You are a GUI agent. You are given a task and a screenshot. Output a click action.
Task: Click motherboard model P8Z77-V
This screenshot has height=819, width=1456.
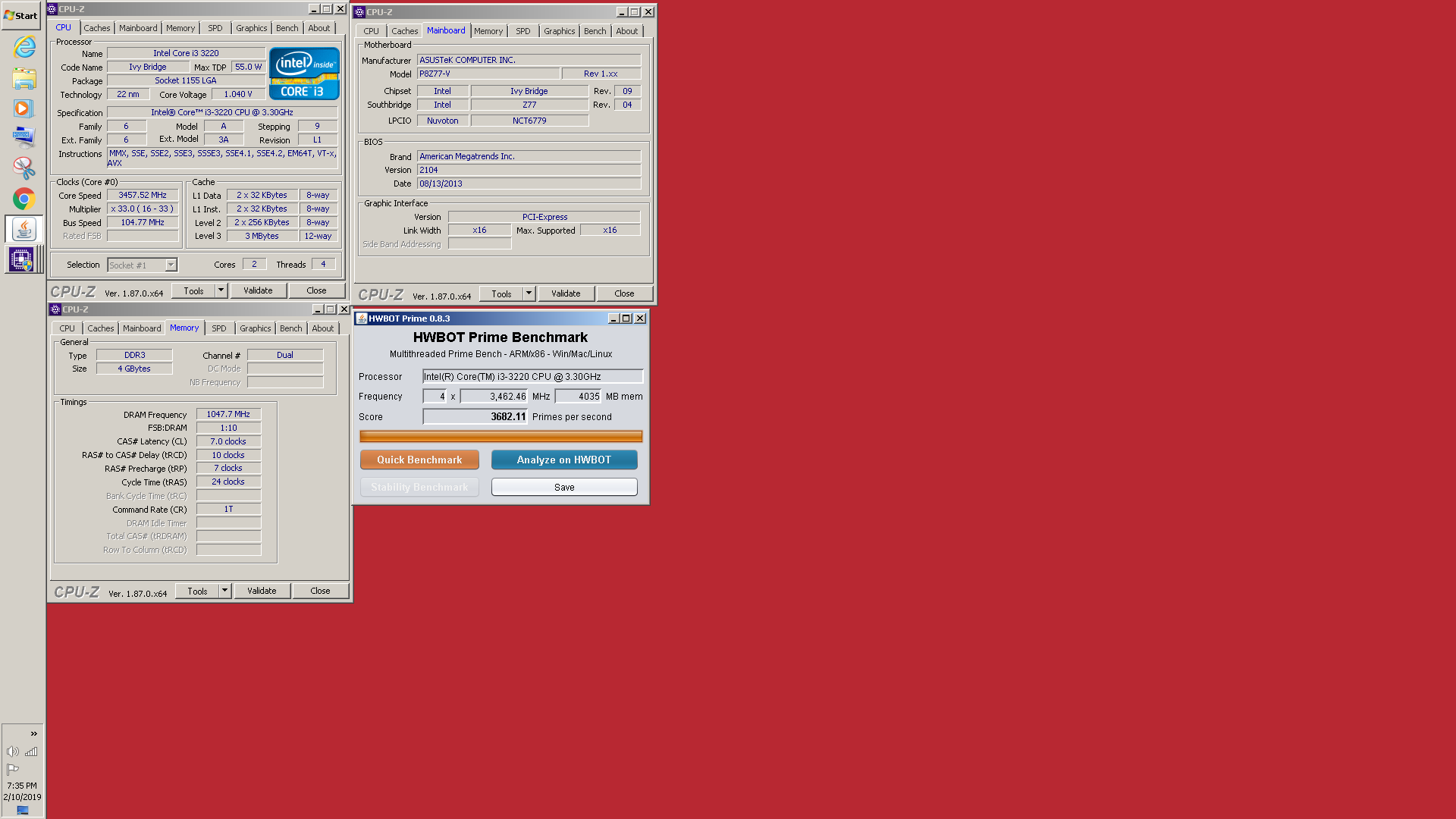(x=488, y=74)
